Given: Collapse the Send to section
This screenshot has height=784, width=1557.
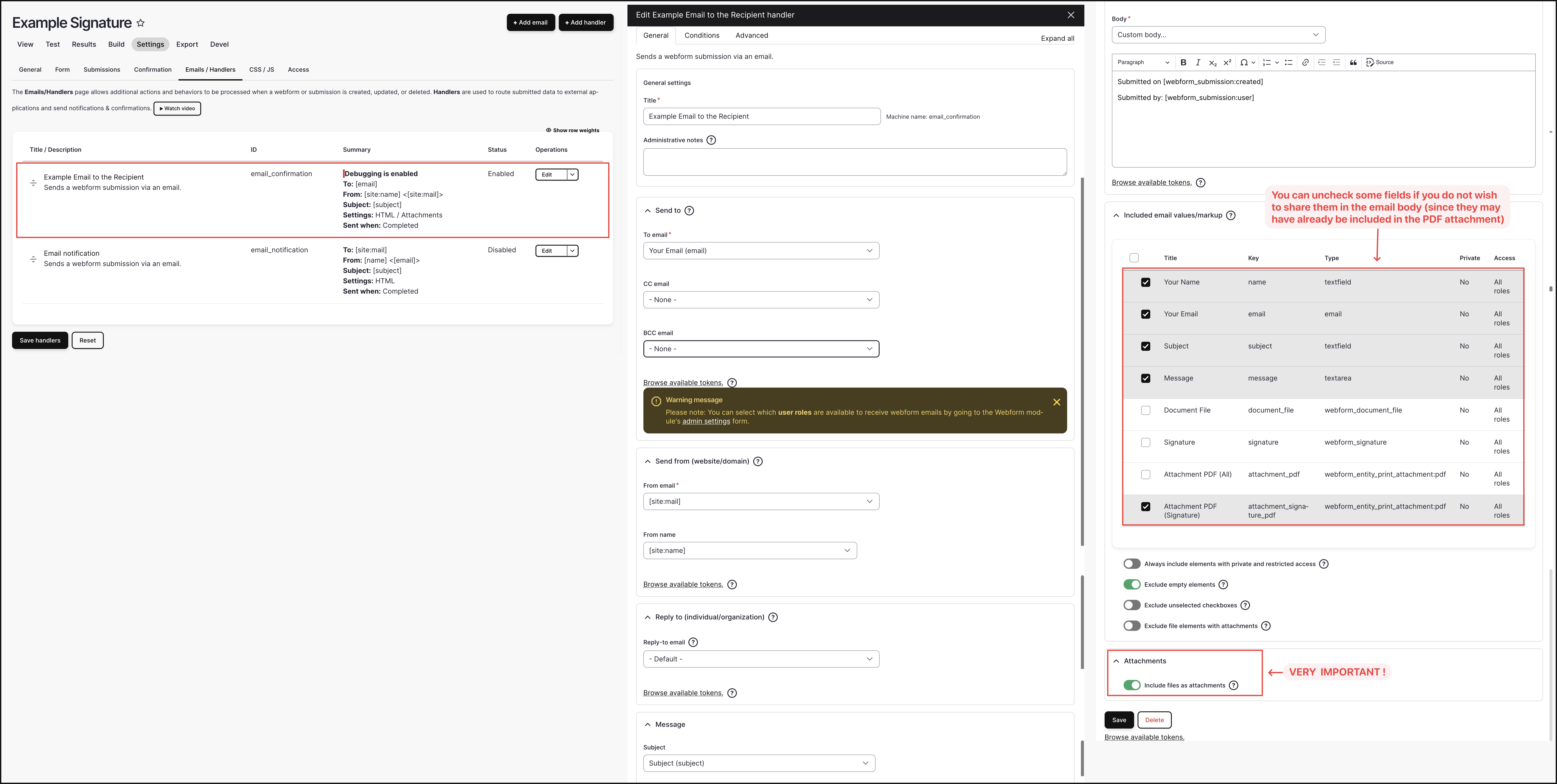Looking at the screenshot, I should [648, 210].
